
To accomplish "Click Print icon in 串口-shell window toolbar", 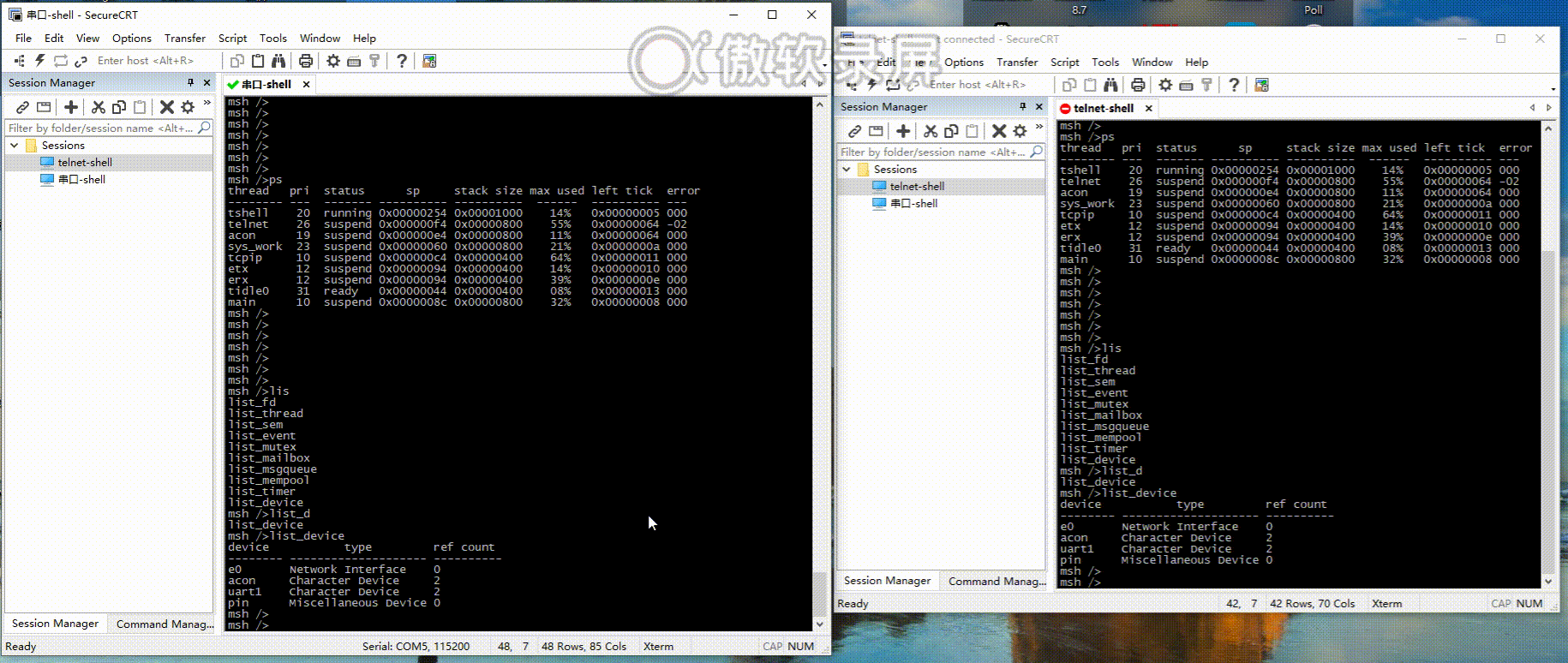I will point(306,61).
